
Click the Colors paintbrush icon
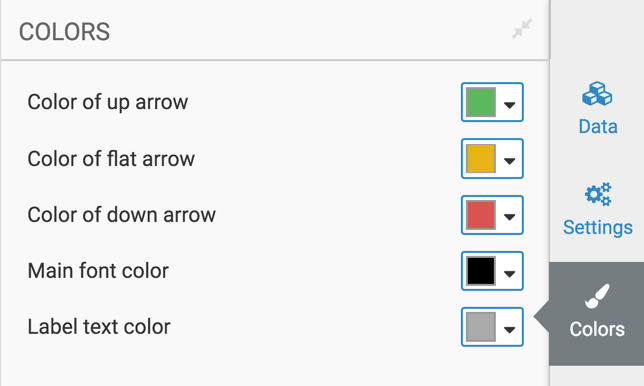(x=597, y=296)
